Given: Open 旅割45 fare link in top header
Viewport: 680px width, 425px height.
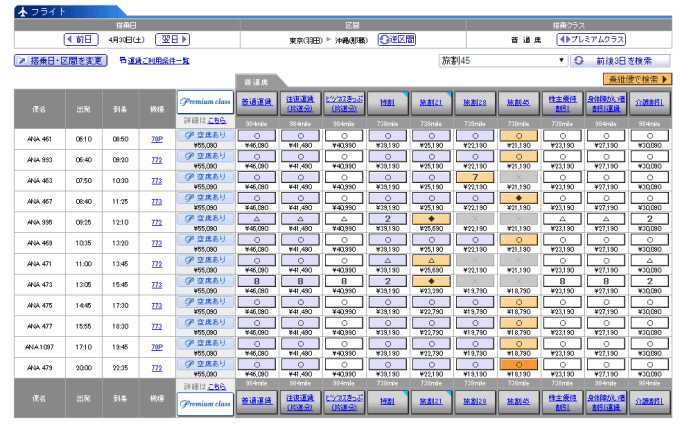Looking at the screenshot, I should pyautogui.click(x=519, y=102).
